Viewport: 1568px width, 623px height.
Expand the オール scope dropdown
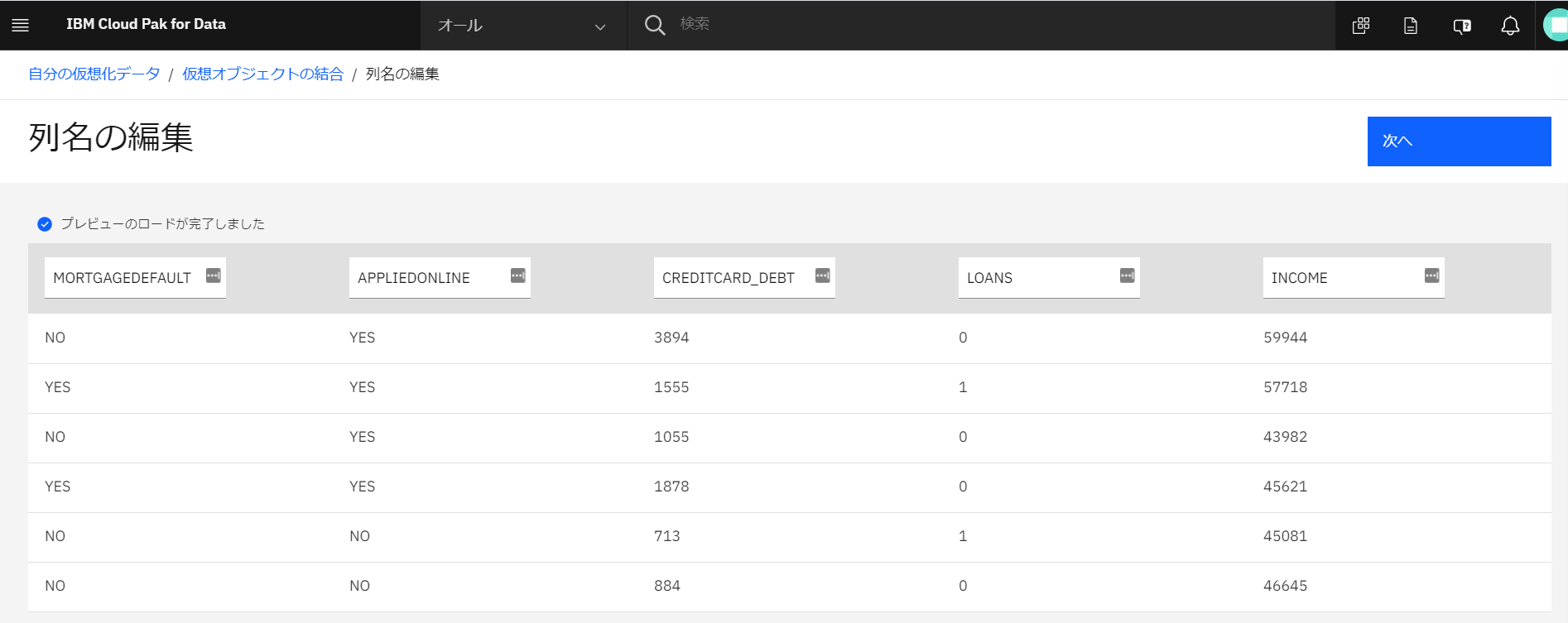click(x=523, y=26)
